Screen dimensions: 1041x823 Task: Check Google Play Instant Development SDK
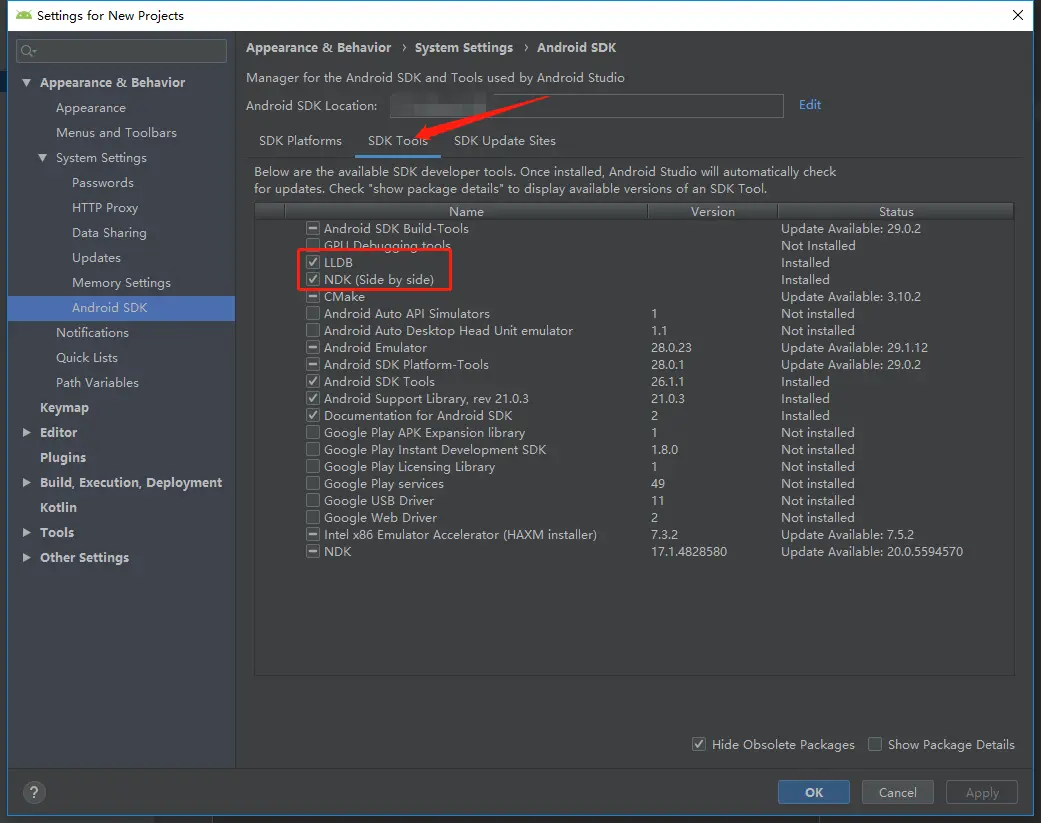tap(313, 449)
